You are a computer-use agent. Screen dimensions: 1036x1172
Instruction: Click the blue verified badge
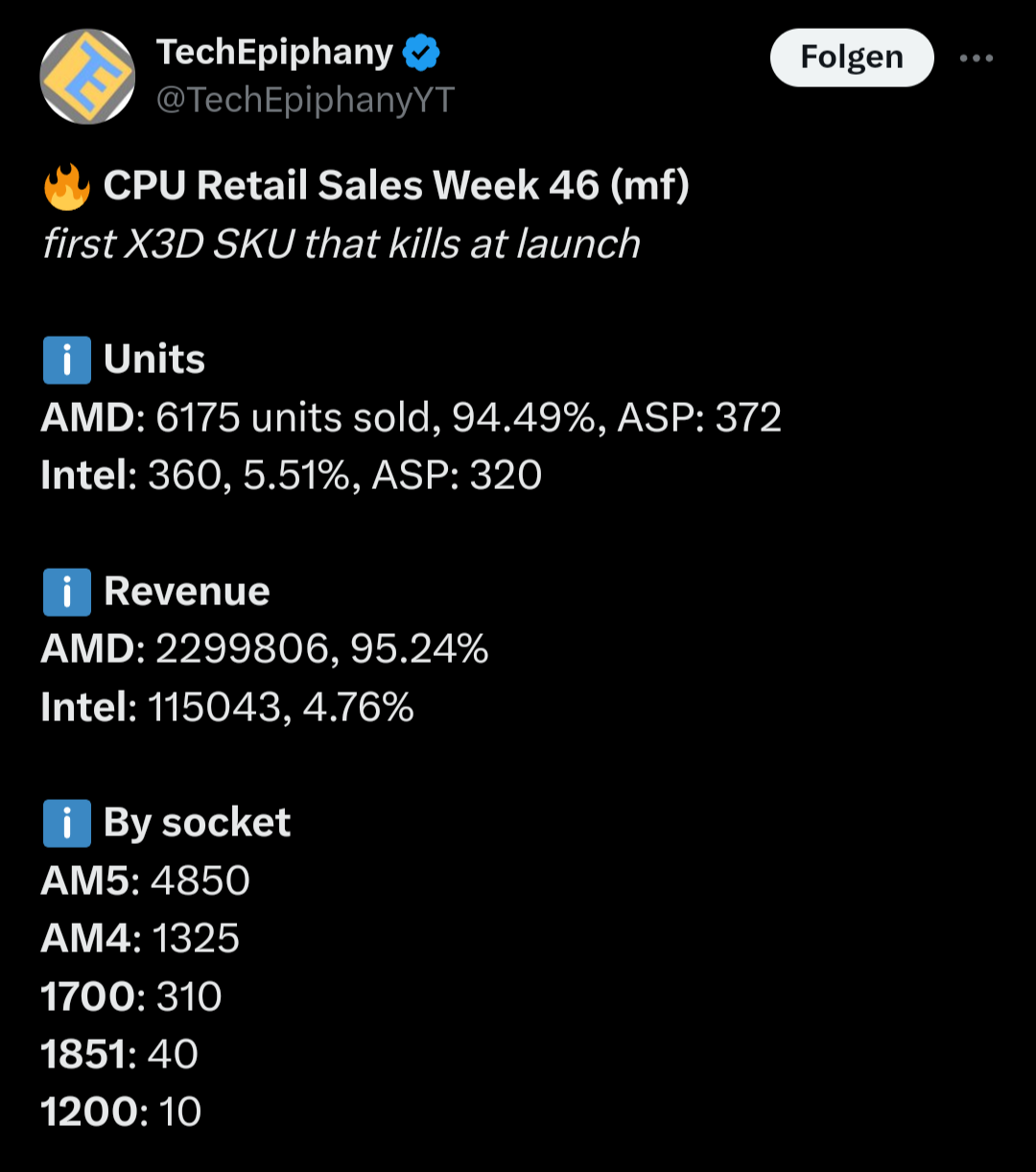(x=421, y=53)
